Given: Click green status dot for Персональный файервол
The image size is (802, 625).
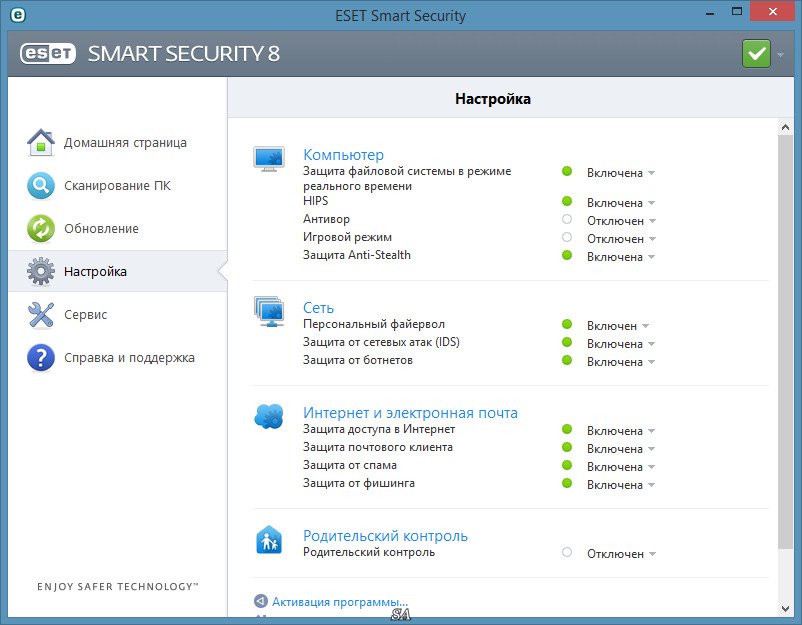Looking at the screenshot, I should tap(567, 324).
